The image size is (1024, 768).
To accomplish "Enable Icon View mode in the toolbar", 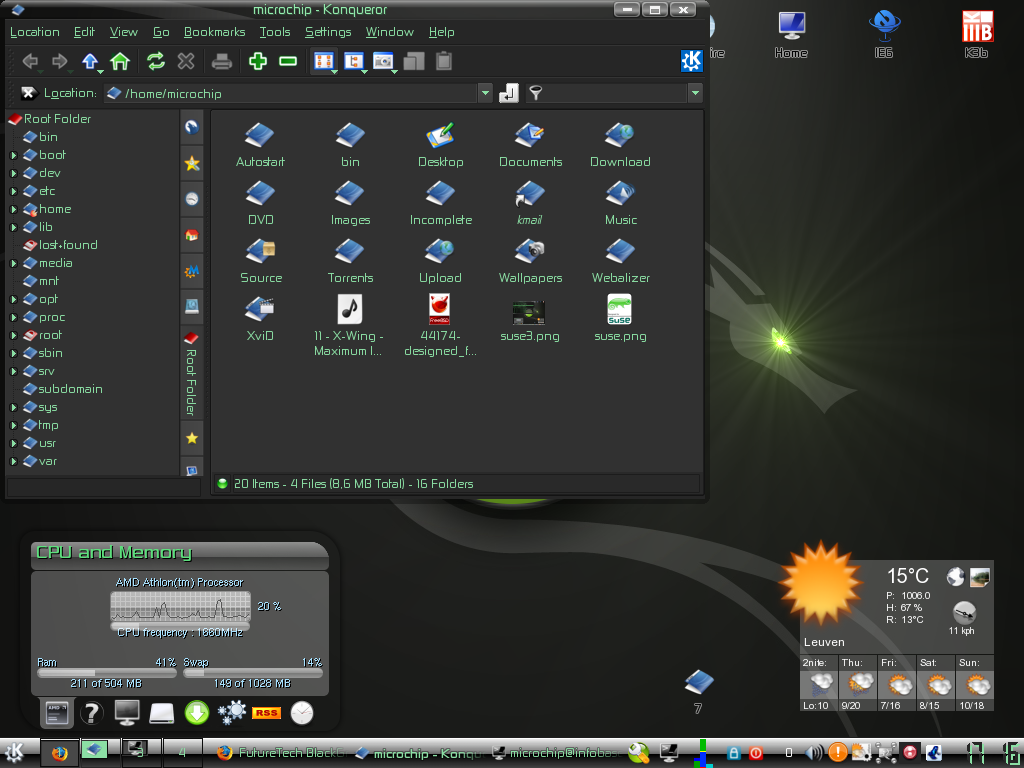I will 324,61.
